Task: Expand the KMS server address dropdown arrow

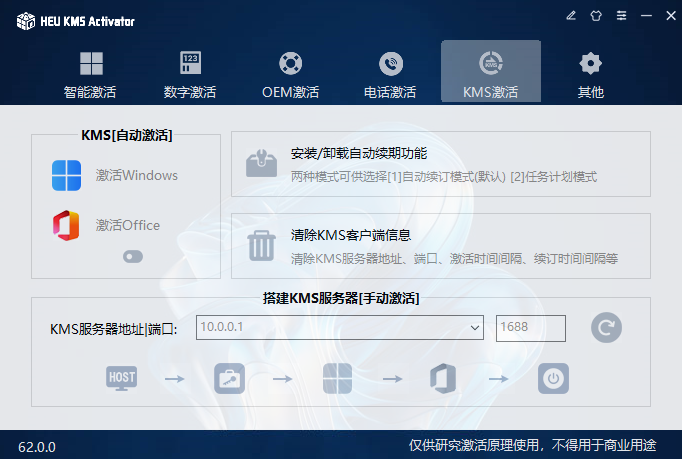Action: (x=475, y=328)
